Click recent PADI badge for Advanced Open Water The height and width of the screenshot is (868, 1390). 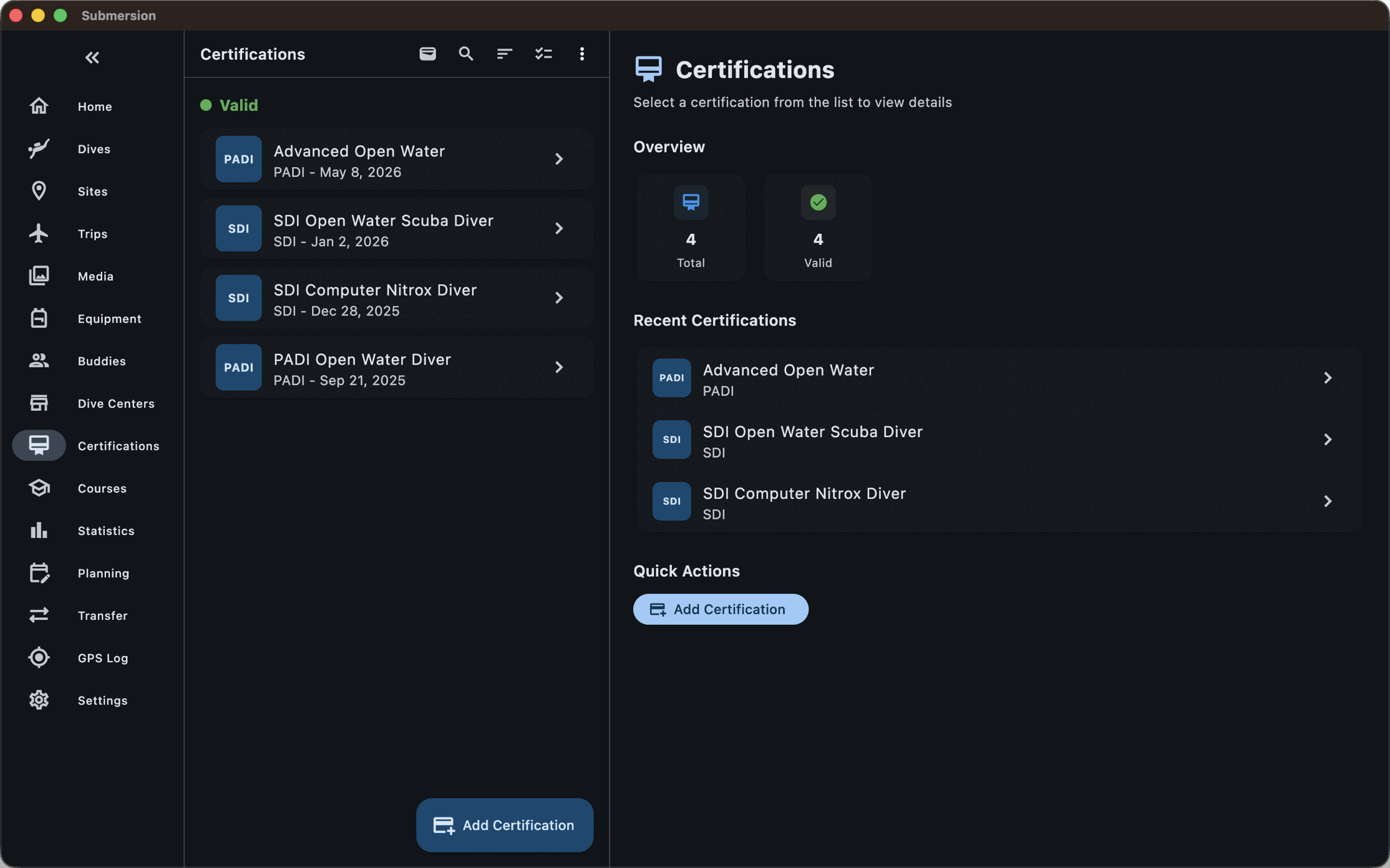[x=671, y=378]
